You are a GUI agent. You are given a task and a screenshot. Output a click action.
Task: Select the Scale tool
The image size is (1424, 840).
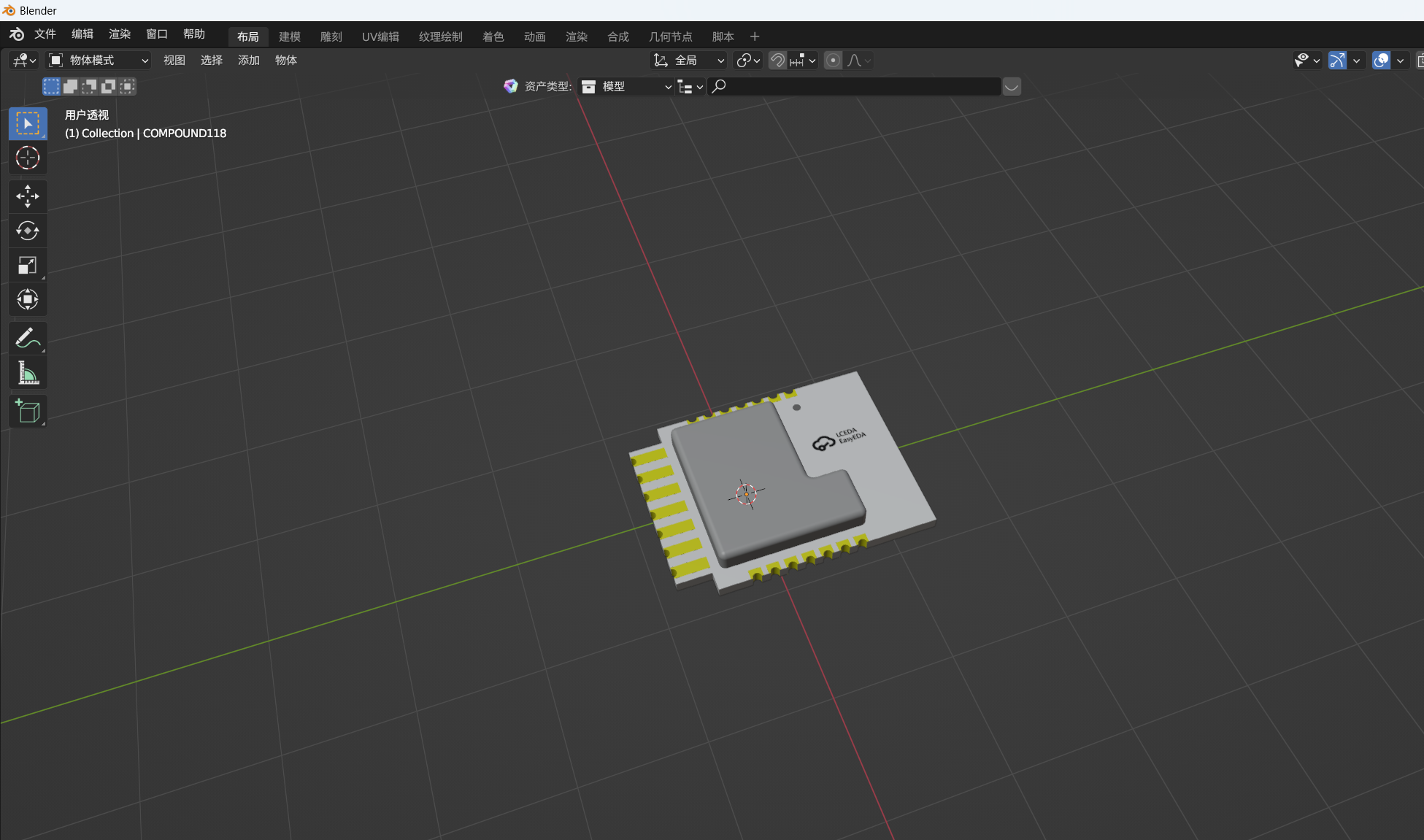point(28,266)
